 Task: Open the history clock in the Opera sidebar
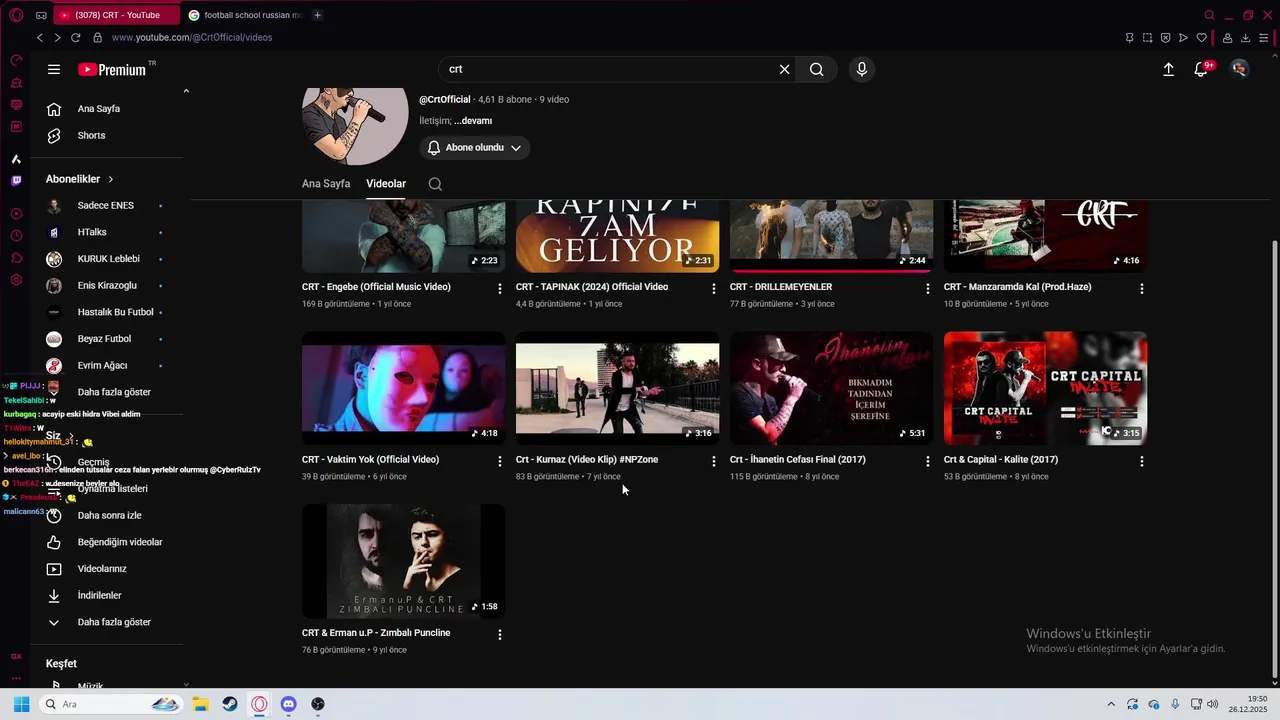tap(16, 236)
